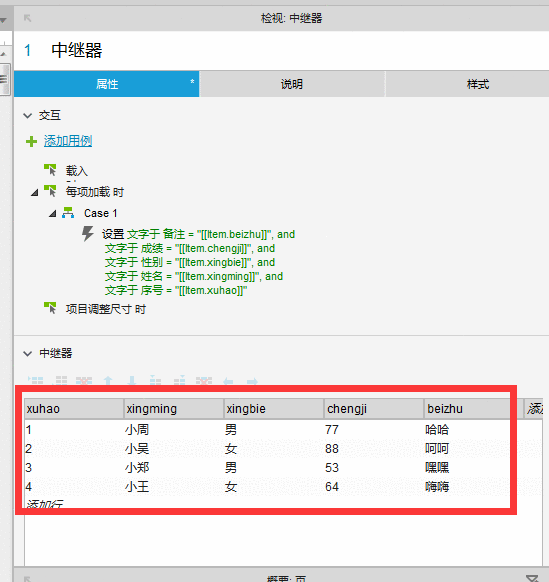Click the move row up arrow icon
Image resolution: width=549 pixels, height=582 pixels.
coord(108,381)
